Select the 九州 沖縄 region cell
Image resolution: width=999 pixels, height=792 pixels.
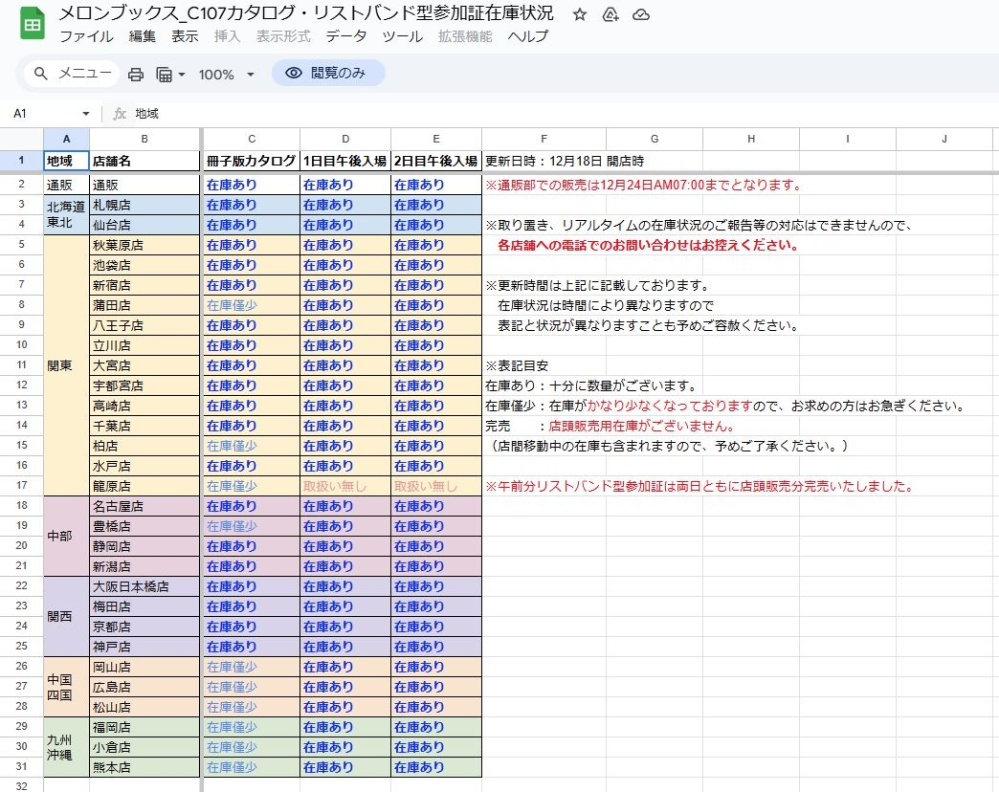(66, 747)
